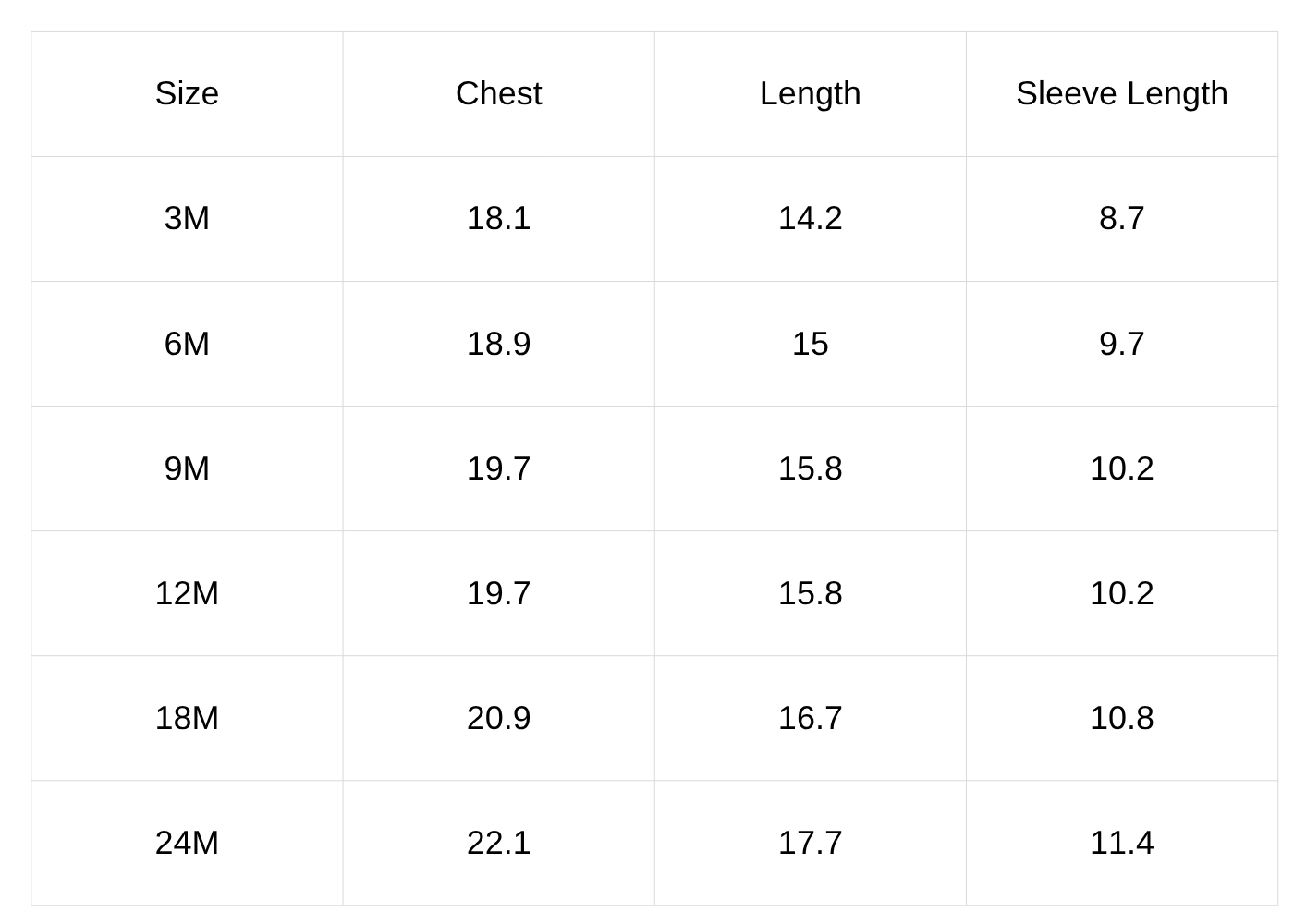Click chest value 18.1 for 3M
The width and height of the screenshot is (1294, 924).
(x=498, y=218)
